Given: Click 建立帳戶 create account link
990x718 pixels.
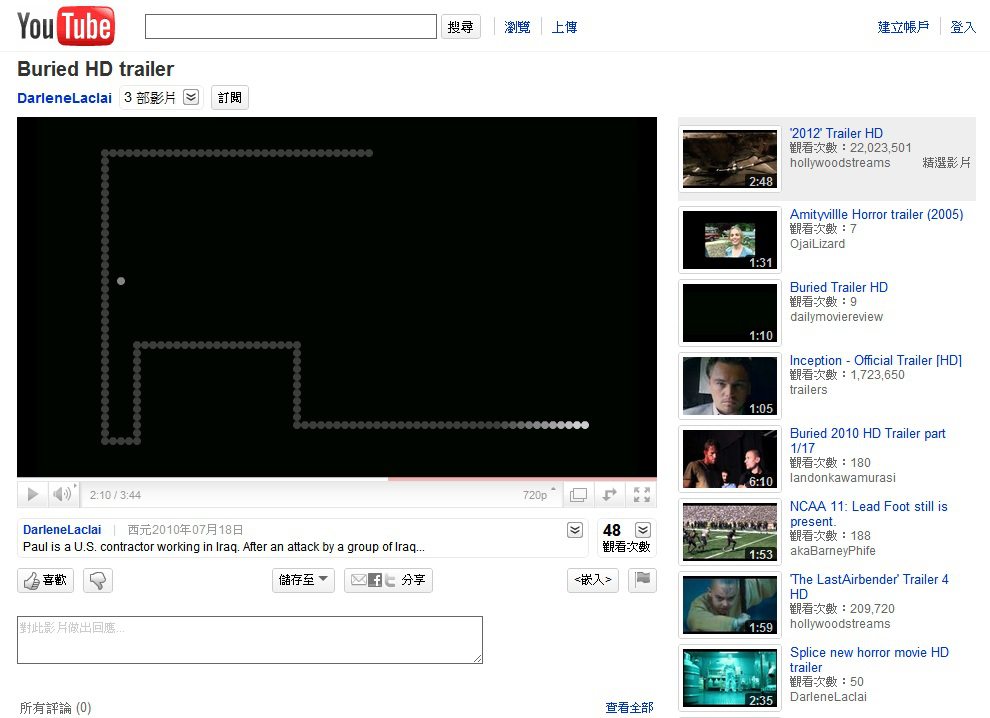Looking at the screenshot, I should coord(903,27).
